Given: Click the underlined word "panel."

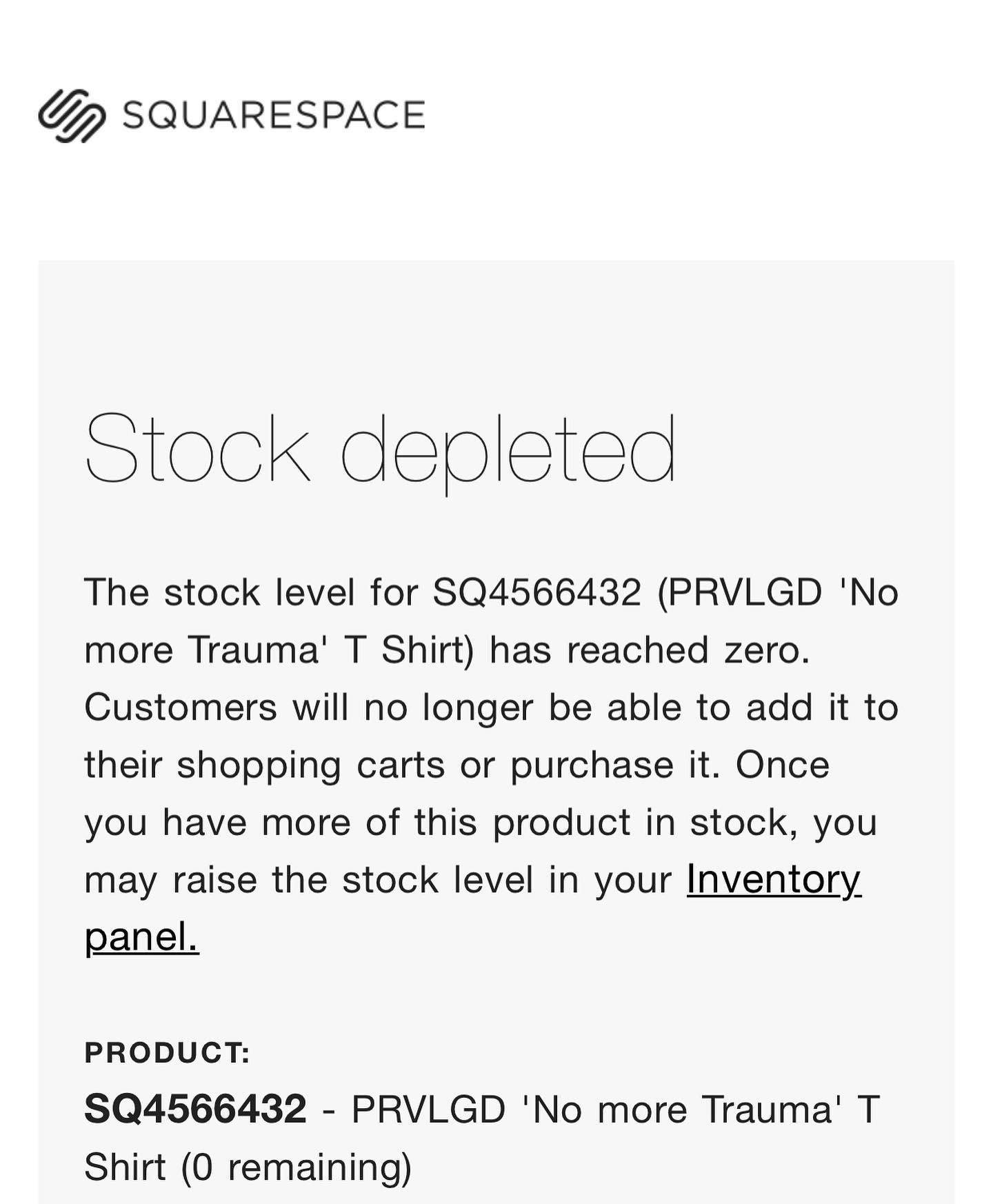Looking at the screenshot, I should (142, 936).
